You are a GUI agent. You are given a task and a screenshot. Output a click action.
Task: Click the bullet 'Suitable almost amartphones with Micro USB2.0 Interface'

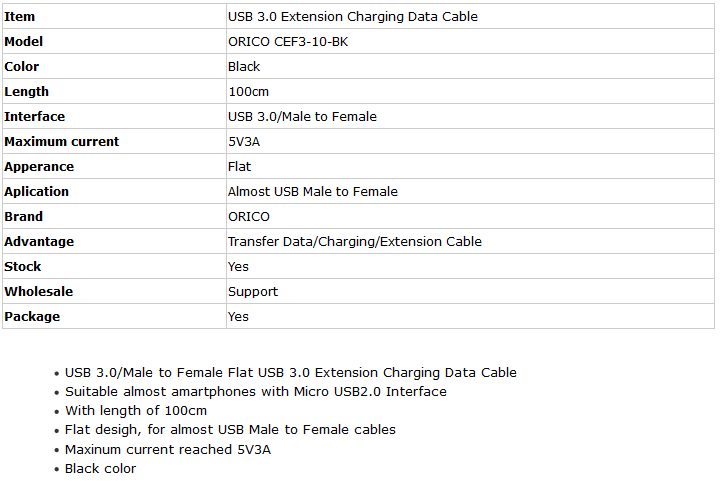255,392
